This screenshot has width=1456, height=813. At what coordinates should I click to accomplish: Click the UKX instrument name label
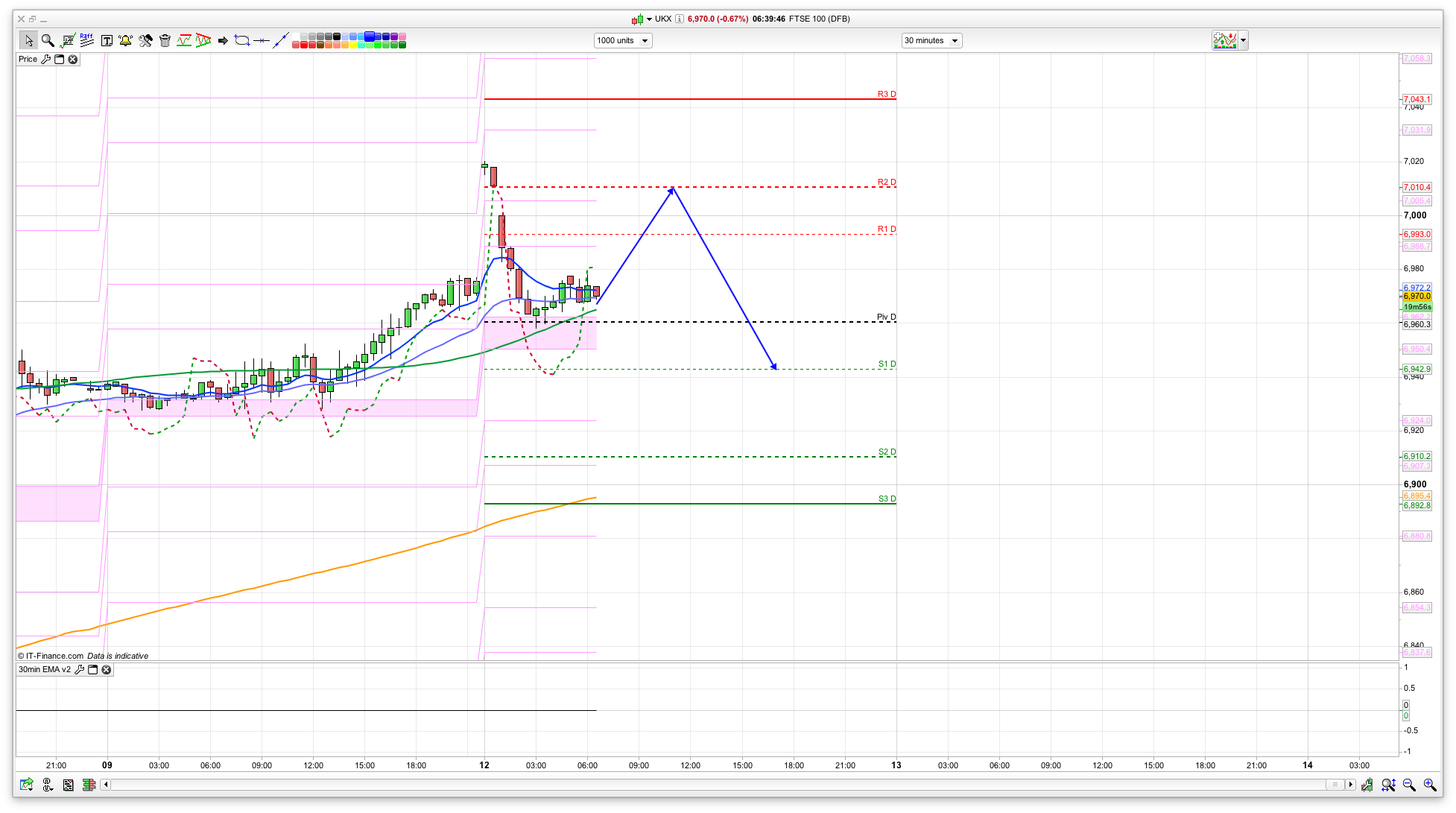662,19
